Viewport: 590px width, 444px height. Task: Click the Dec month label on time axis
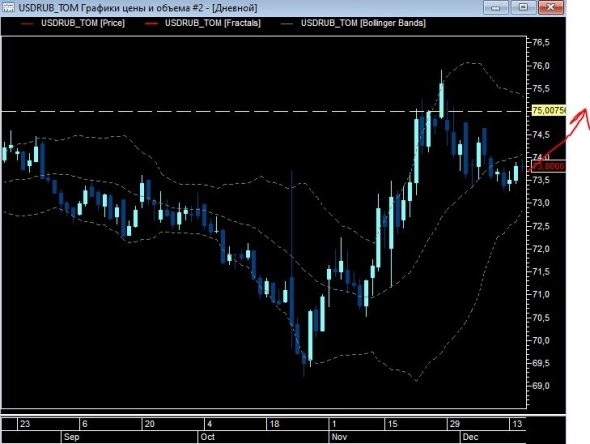[470, 437]
